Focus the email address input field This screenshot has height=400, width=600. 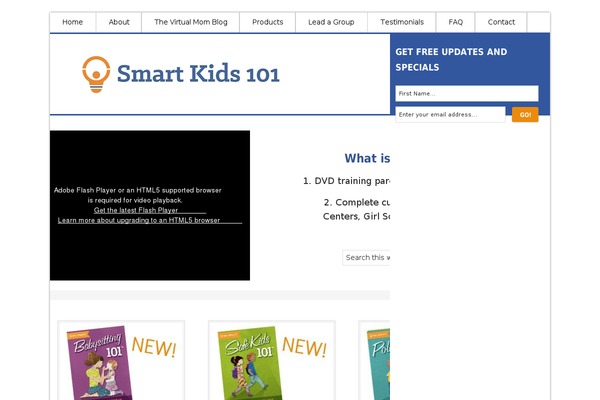coord(450,114)
